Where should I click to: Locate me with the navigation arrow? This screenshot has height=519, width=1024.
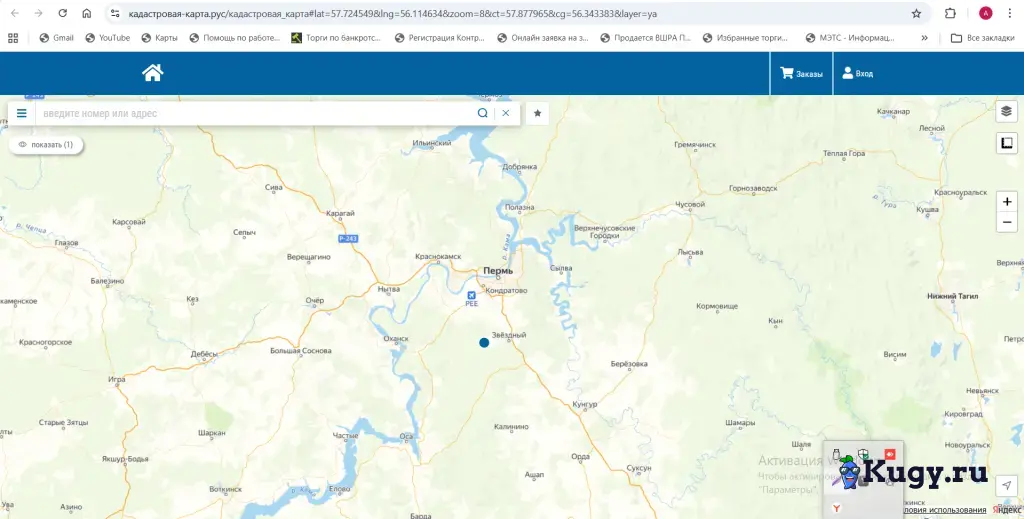point(1006,485)
